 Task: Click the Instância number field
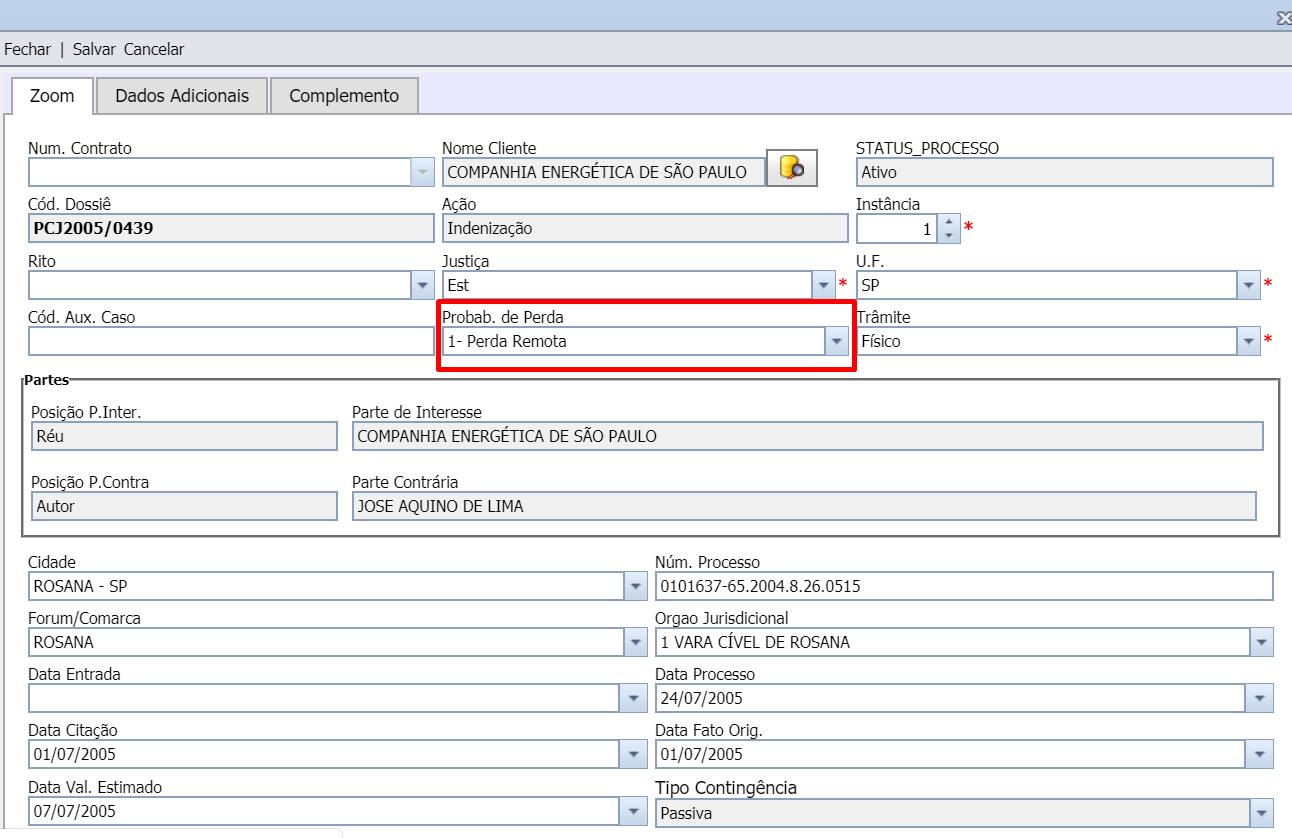tap(898, 229)
